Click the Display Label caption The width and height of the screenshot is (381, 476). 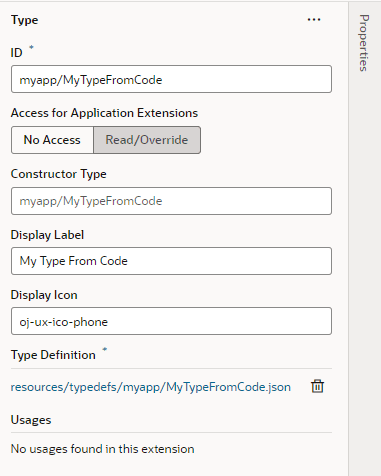tap(47, 235)
